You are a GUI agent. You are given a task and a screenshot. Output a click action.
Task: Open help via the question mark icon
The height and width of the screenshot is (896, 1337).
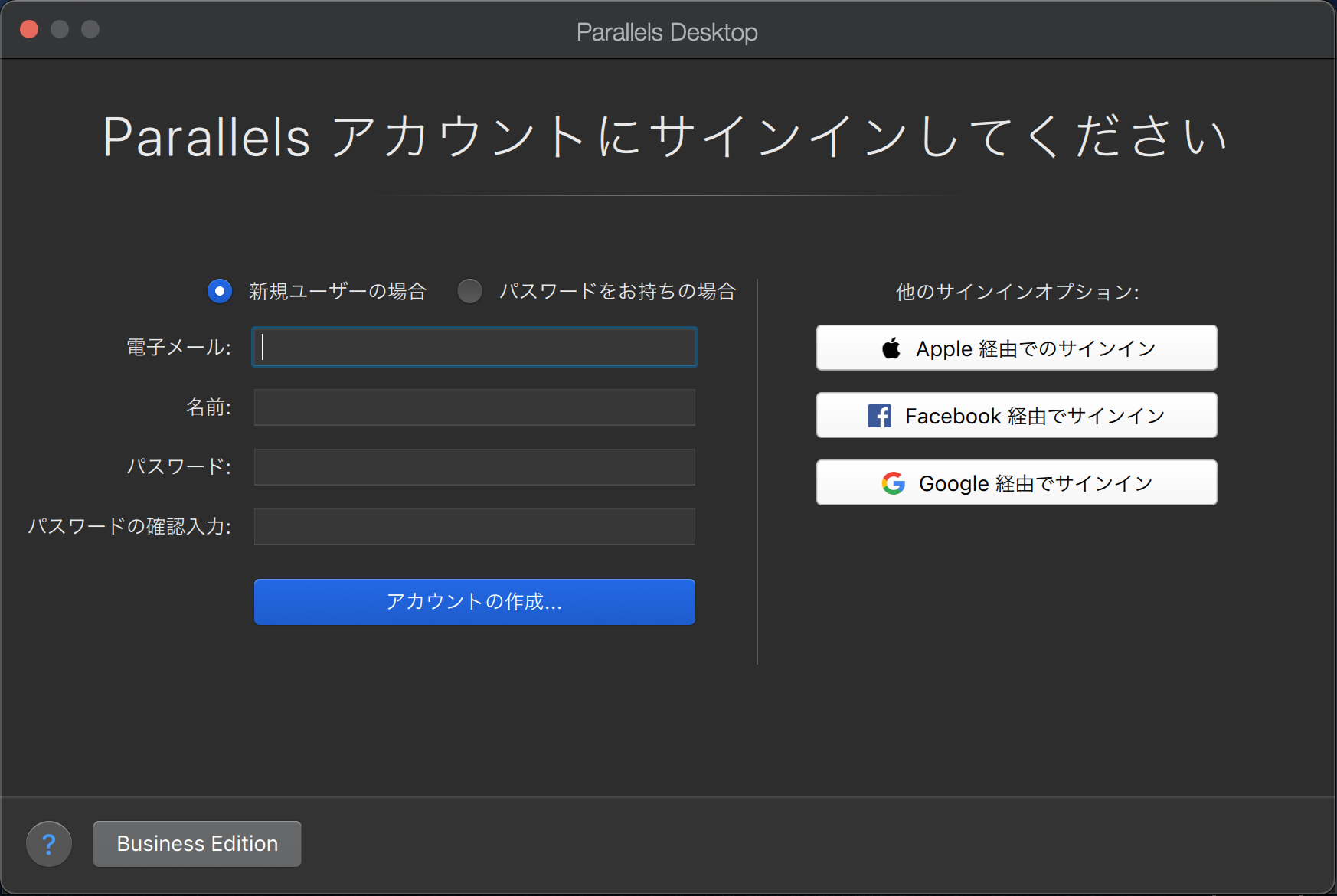[48, 843]
